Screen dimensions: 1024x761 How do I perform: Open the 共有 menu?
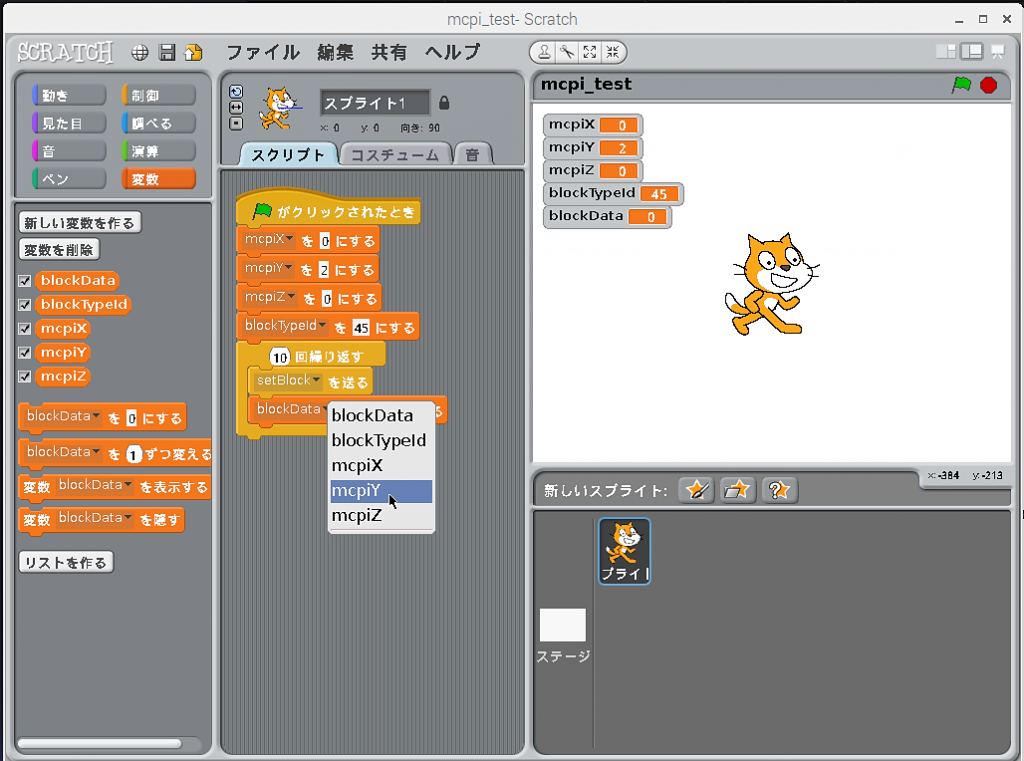click(x=389, y=52)
